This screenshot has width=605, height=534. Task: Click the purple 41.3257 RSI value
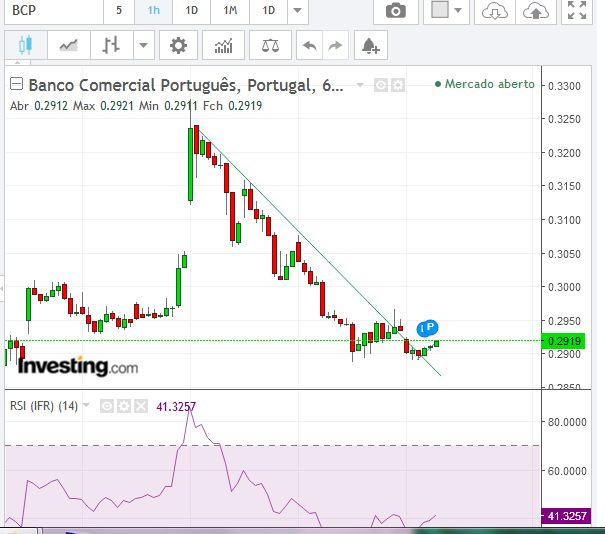point(176,407)
